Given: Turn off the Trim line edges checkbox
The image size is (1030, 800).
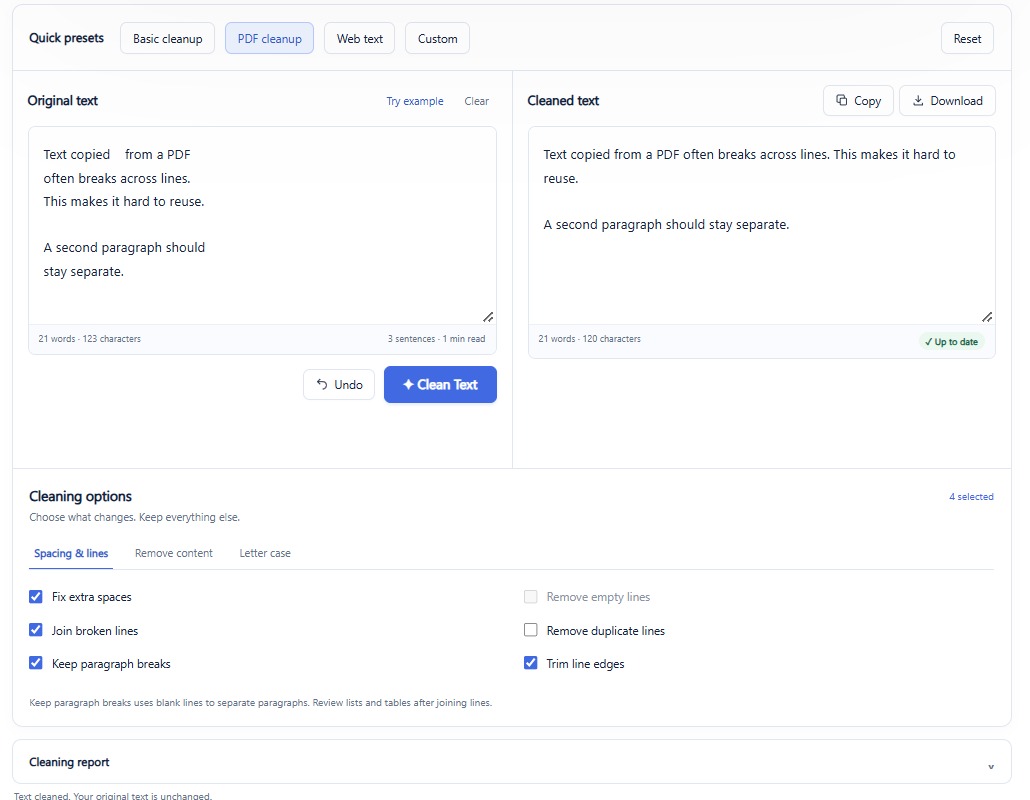Looking at the screenshot, I should 531,663.
